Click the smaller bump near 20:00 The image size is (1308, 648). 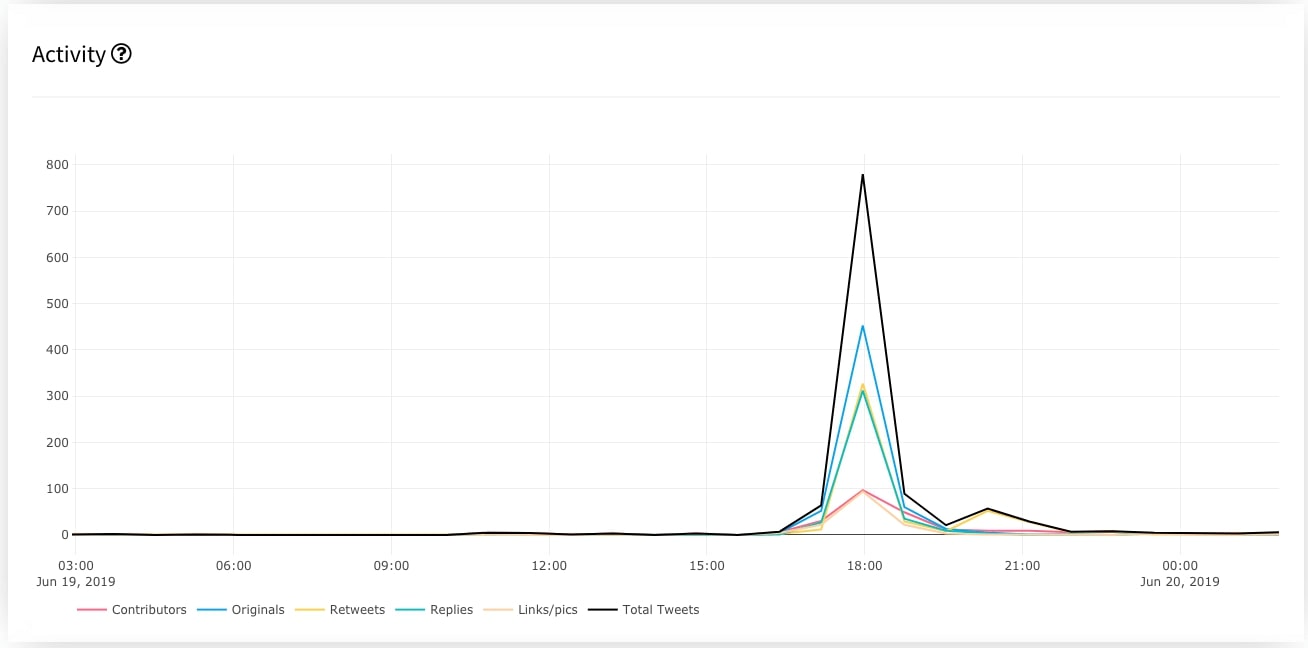[985, 509]
